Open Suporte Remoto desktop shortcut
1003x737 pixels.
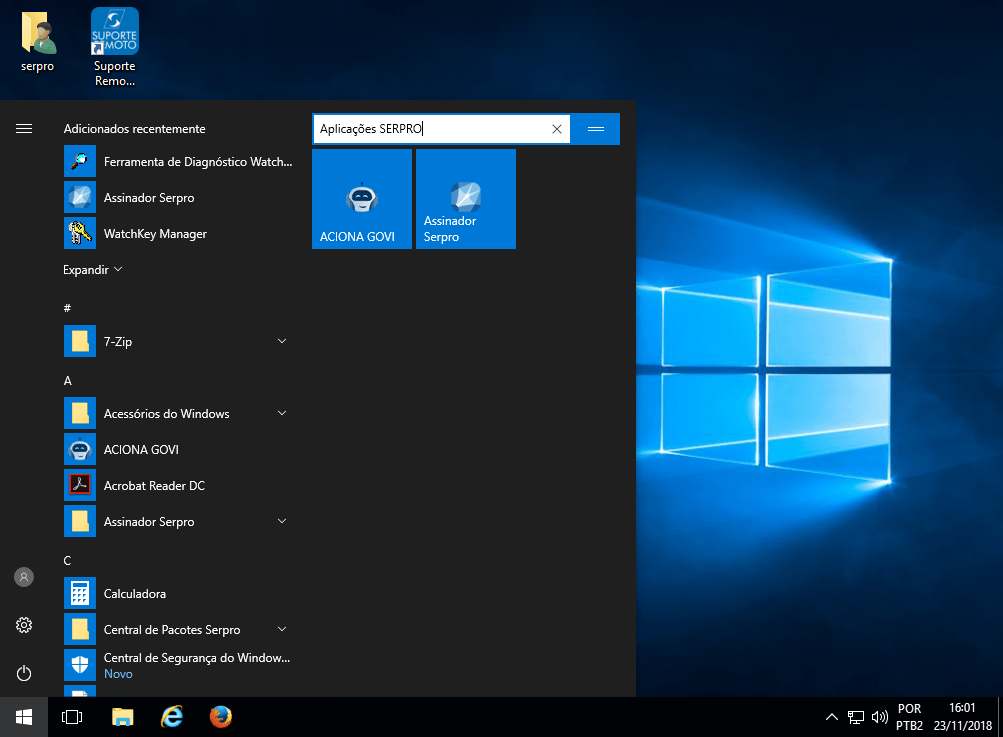[x=114, y=45]
